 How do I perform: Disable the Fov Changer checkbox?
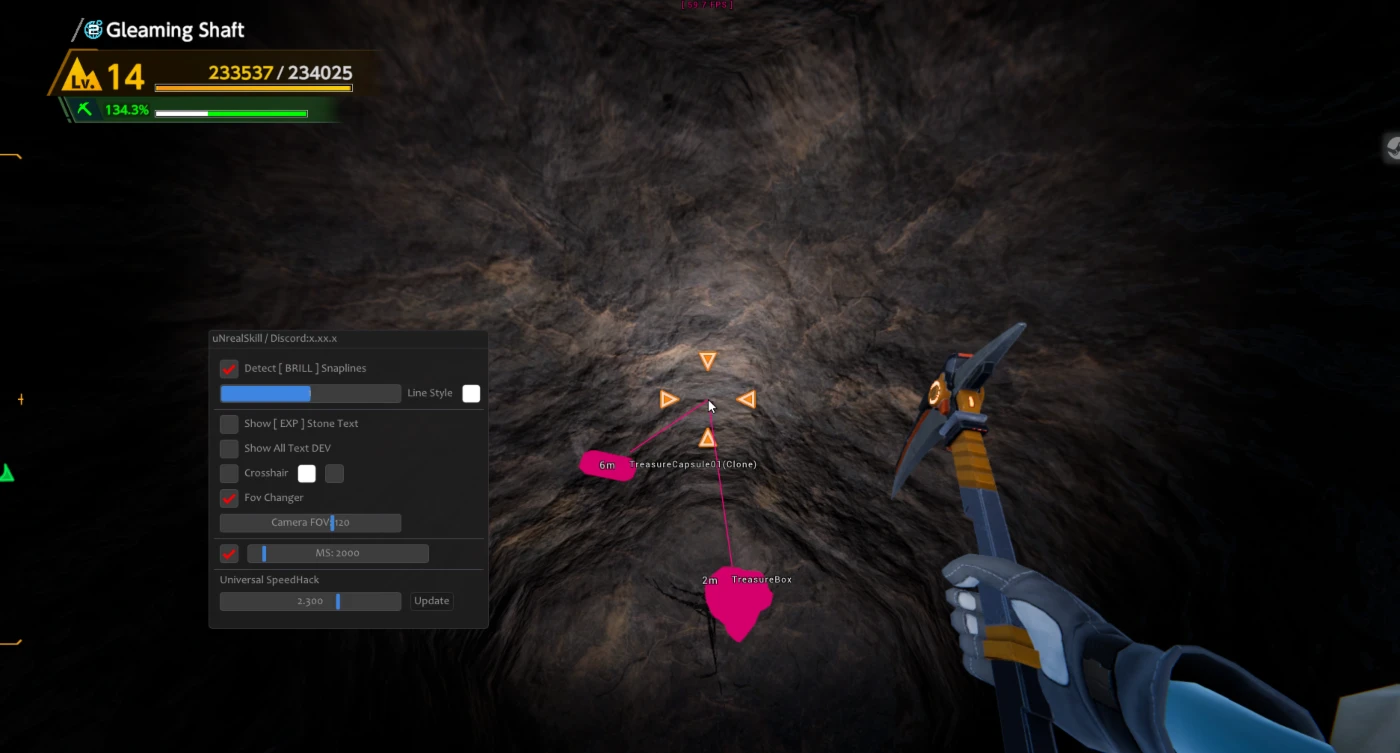coord(229,497)
